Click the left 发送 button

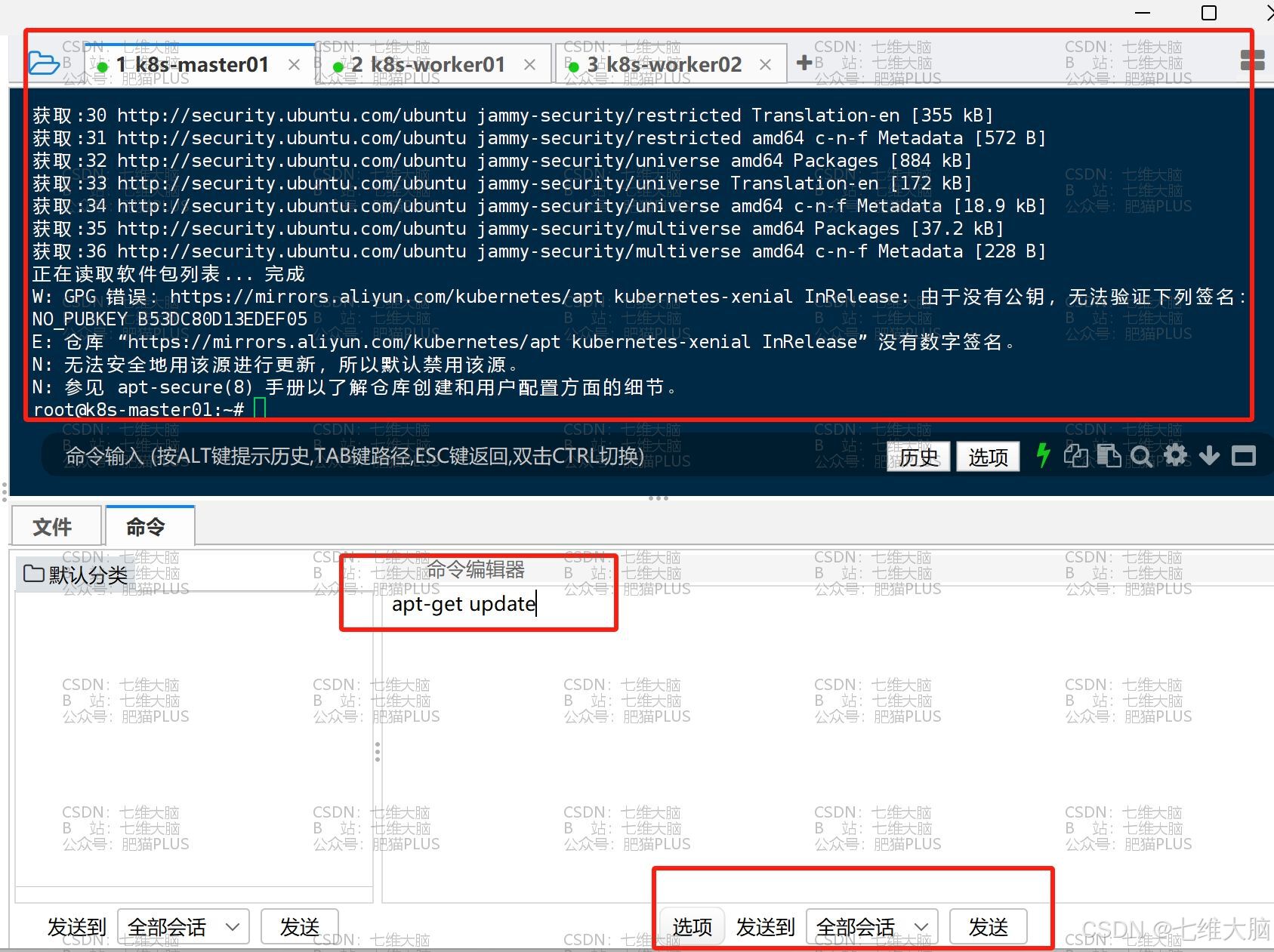pyautogui.click(x=299, y=926)
